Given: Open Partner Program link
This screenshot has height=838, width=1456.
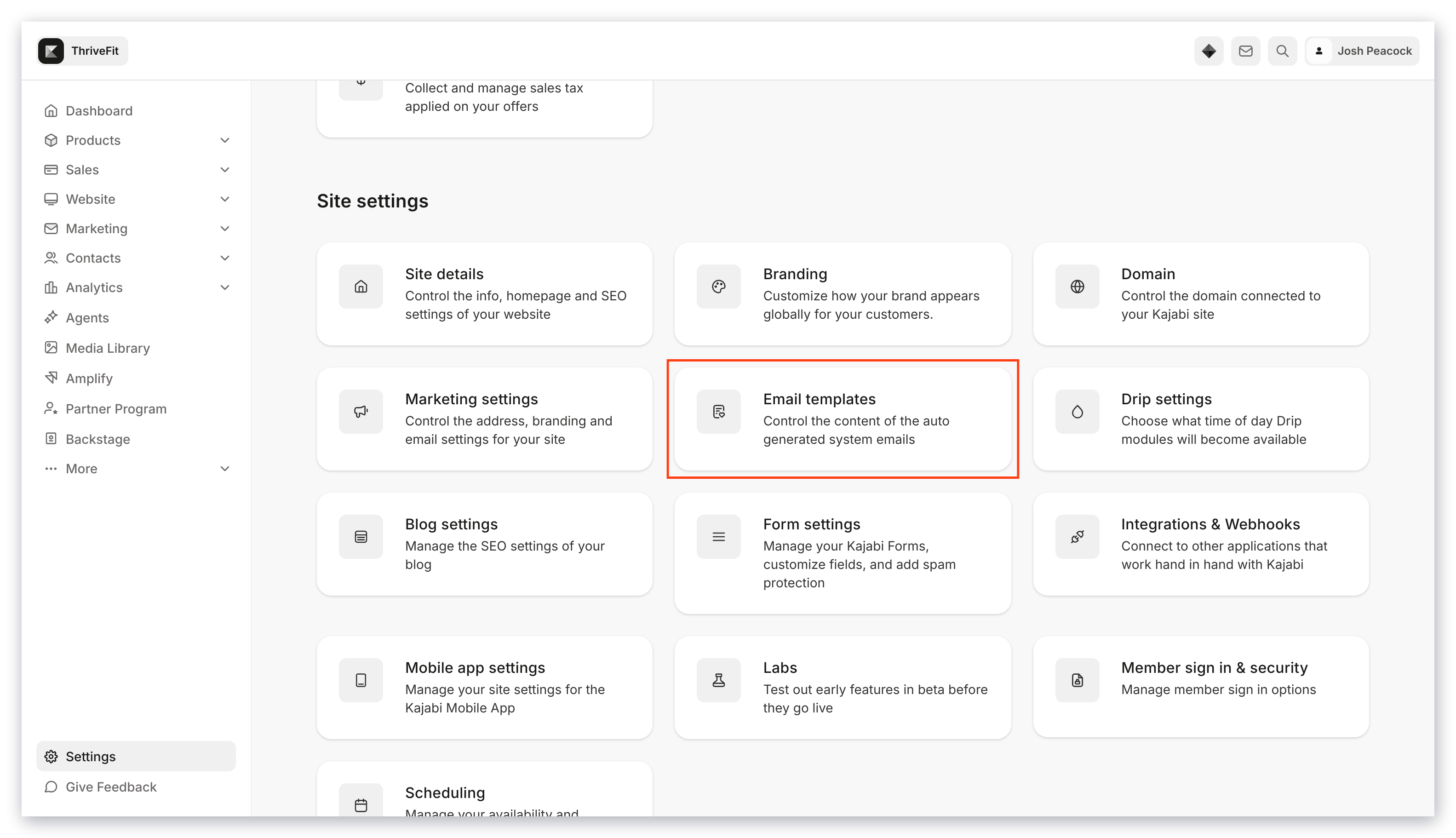Looking at the screenshot, I should (x=116, y=408).
